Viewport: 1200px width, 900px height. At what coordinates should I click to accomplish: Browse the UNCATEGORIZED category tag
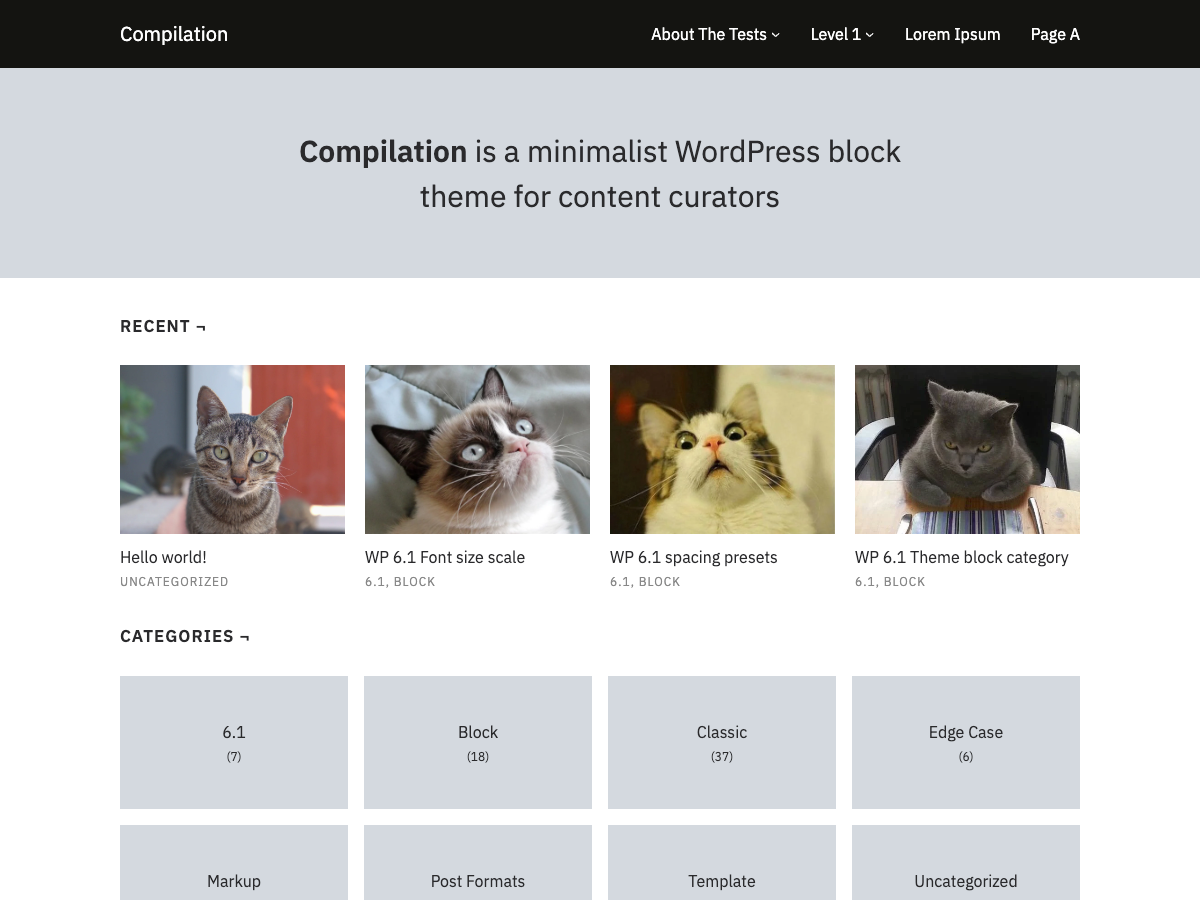pyautogui.click(x=174, y=581)
